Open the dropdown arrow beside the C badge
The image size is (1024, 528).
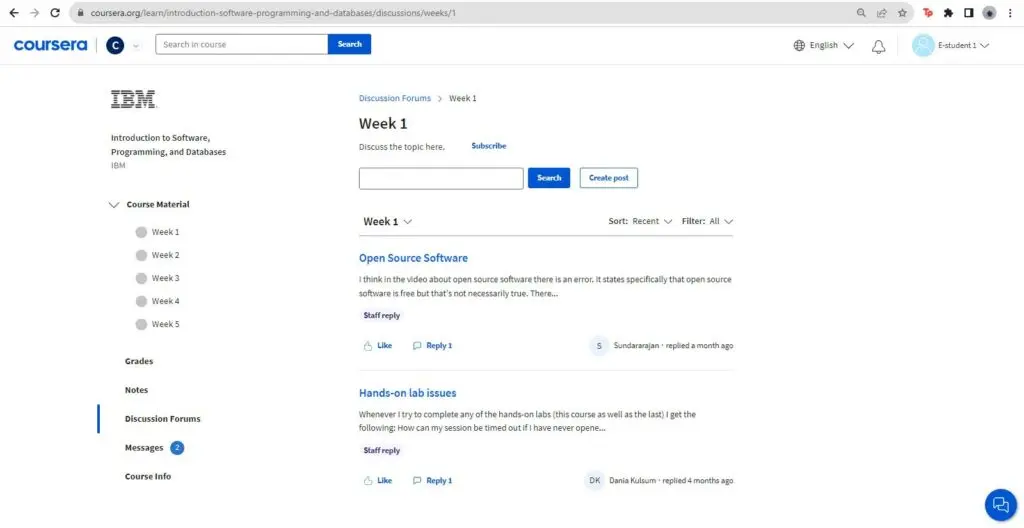tap(135, 46)
